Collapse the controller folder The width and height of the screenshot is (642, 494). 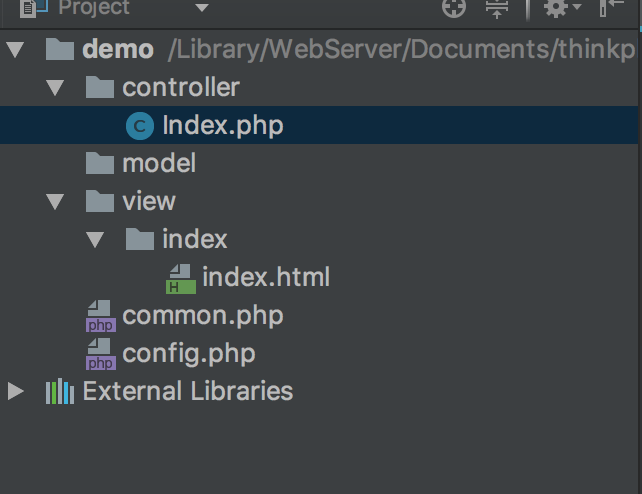point(55,88)
